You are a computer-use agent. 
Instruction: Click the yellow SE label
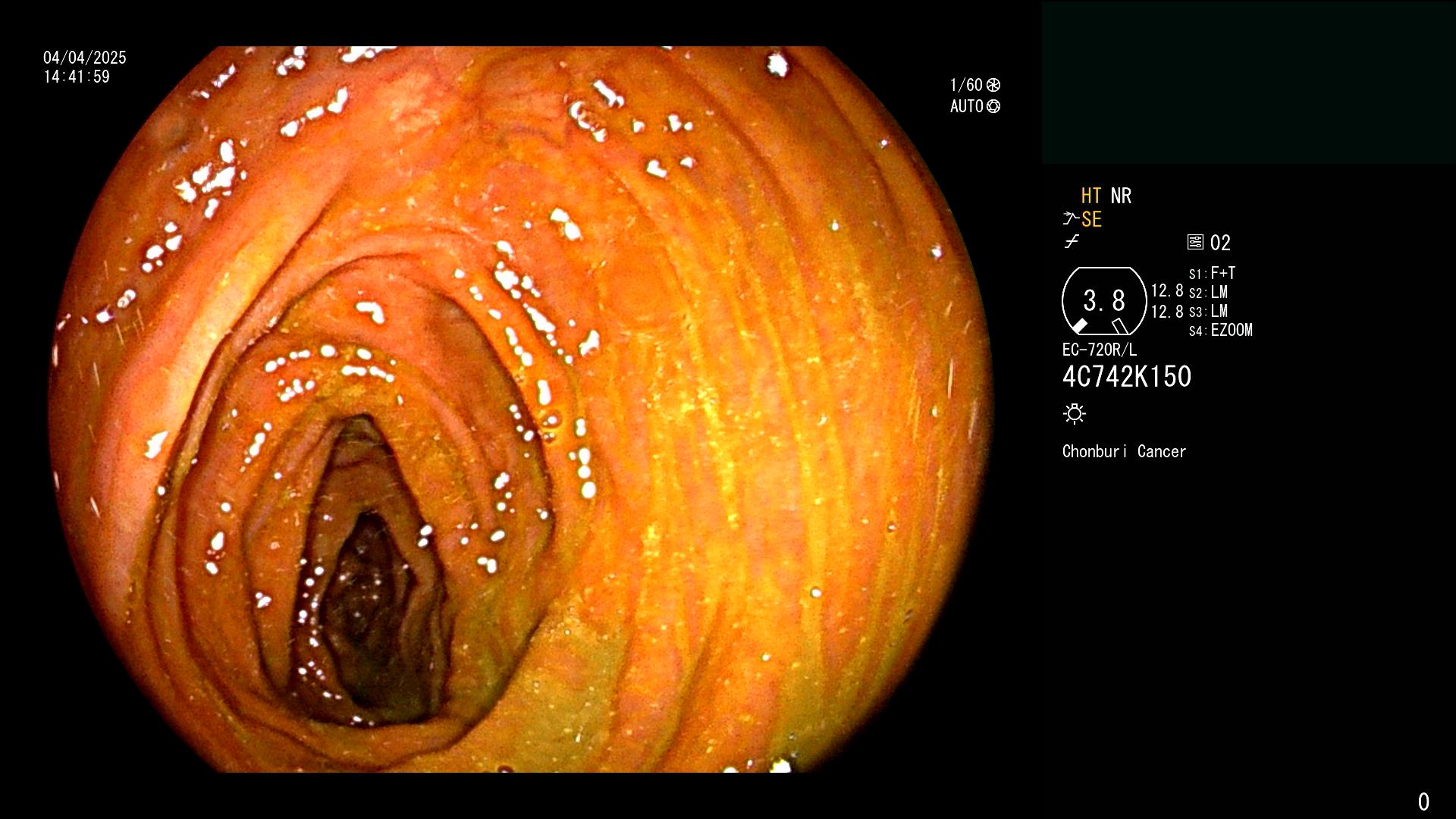tap(1091, 219)
